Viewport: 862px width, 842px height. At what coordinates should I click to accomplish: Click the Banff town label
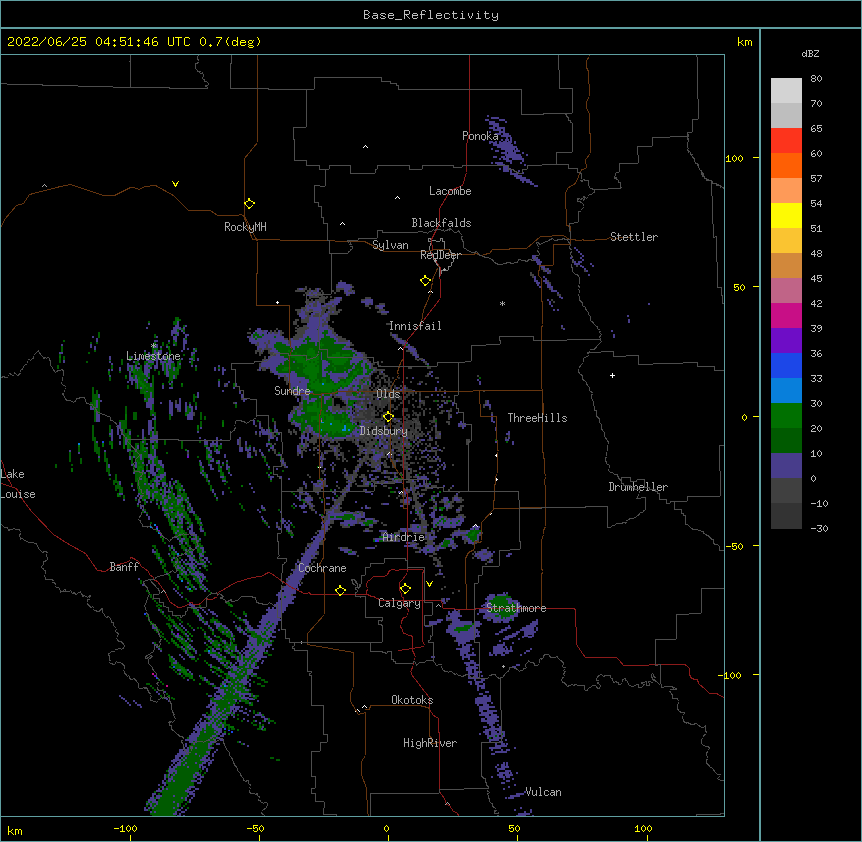124,567
